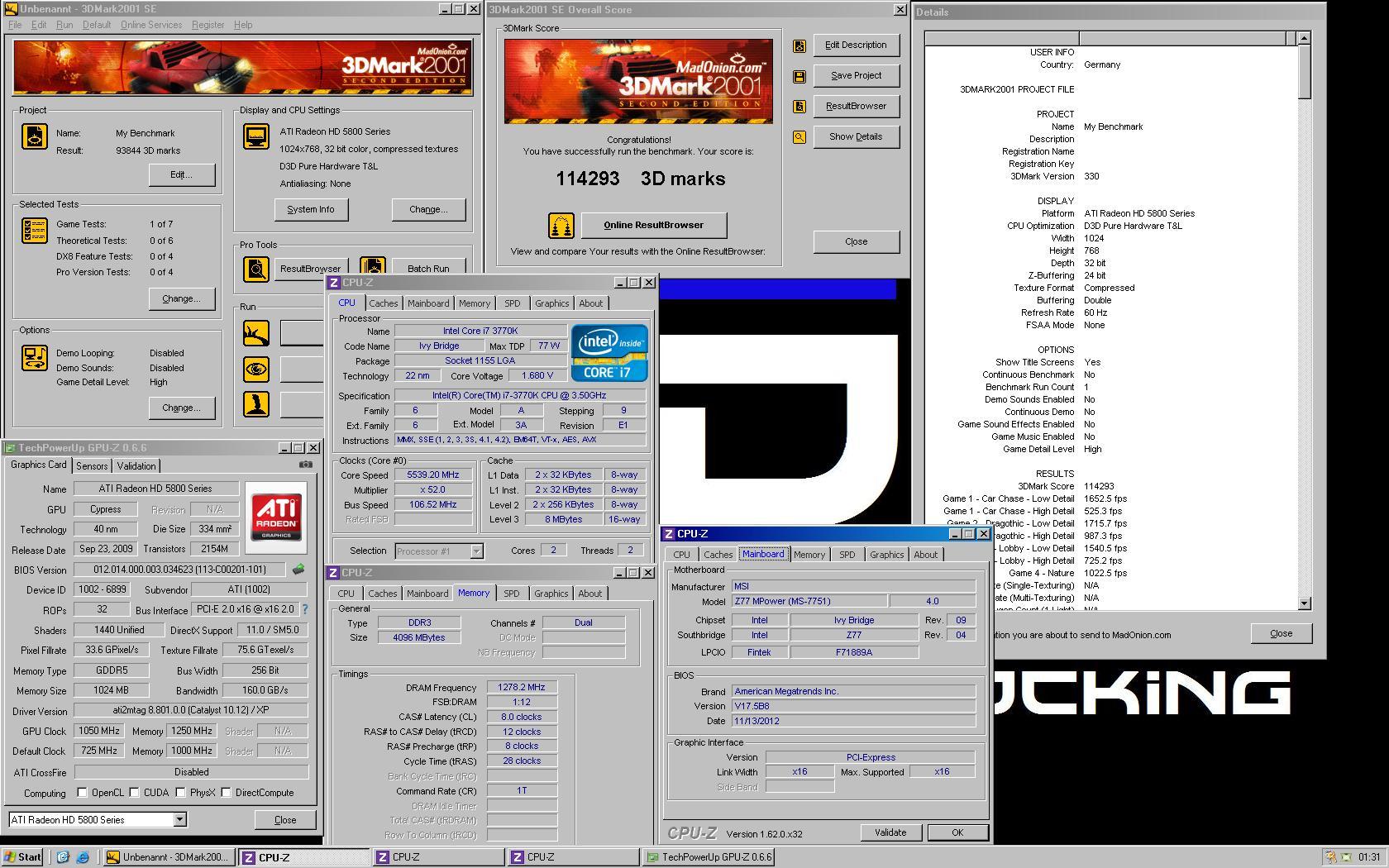This screenshot has width=1389, height=868.
Task: Click the Options demo looping icon
Action: [x=35, y=358]
